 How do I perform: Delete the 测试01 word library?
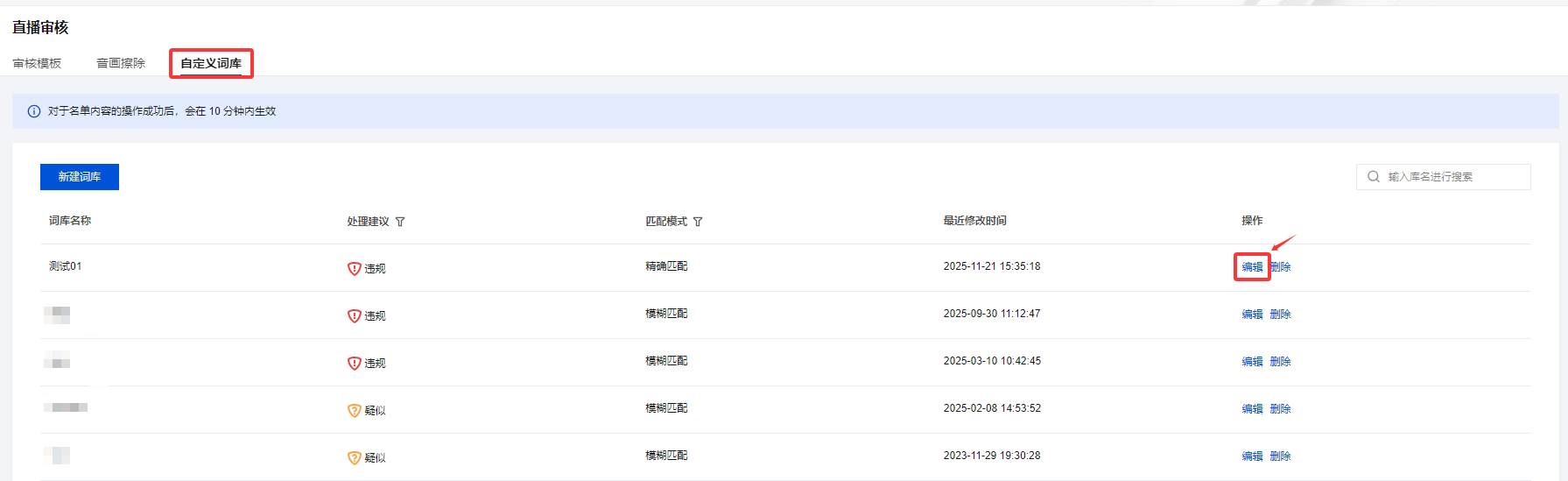(x=1281, y=267)
